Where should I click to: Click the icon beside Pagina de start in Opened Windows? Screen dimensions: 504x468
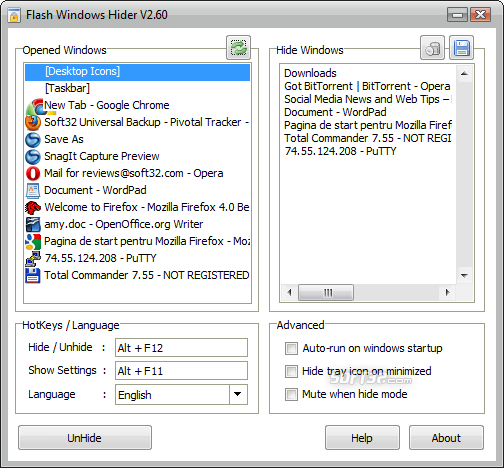(x=33, y=241)
